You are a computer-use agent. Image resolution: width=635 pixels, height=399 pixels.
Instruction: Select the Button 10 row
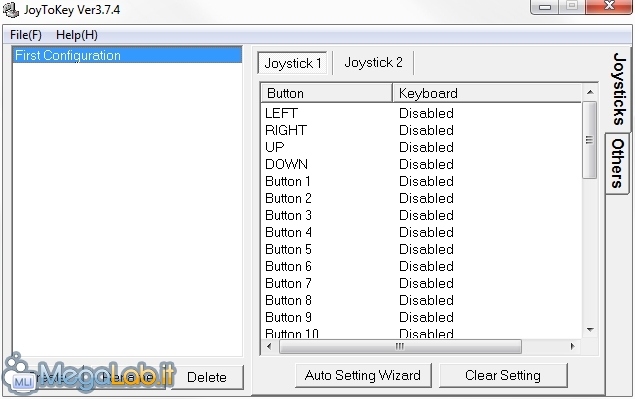pyautogui.click(x=421, y=333)
